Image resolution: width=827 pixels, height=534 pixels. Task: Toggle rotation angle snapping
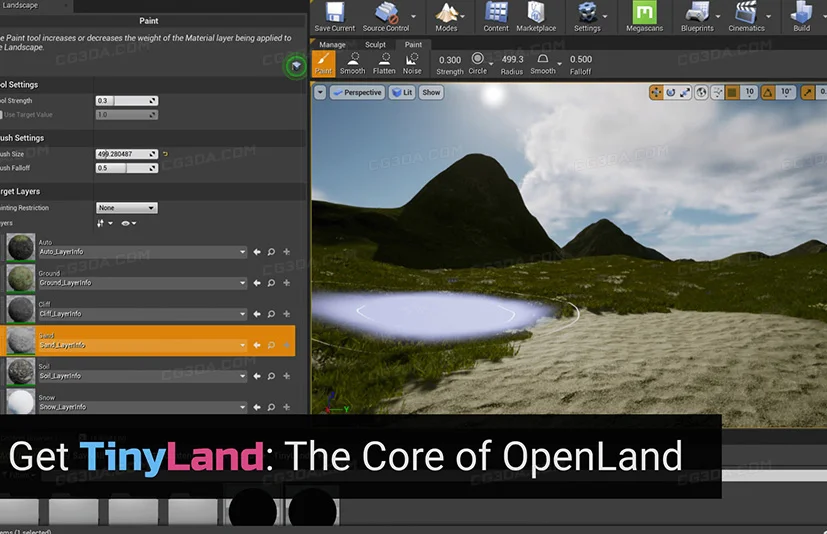pos(768,92)
